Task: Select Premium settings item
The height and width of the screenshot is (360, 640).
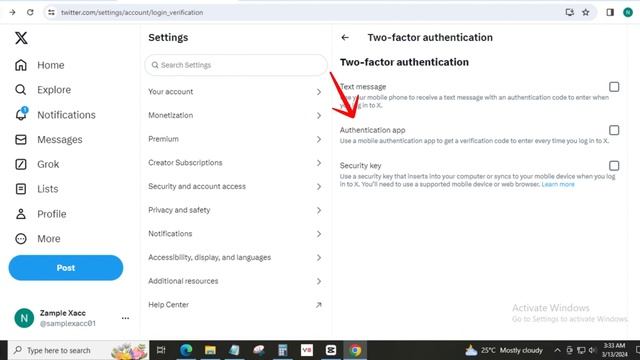Action: coord(236,139)
